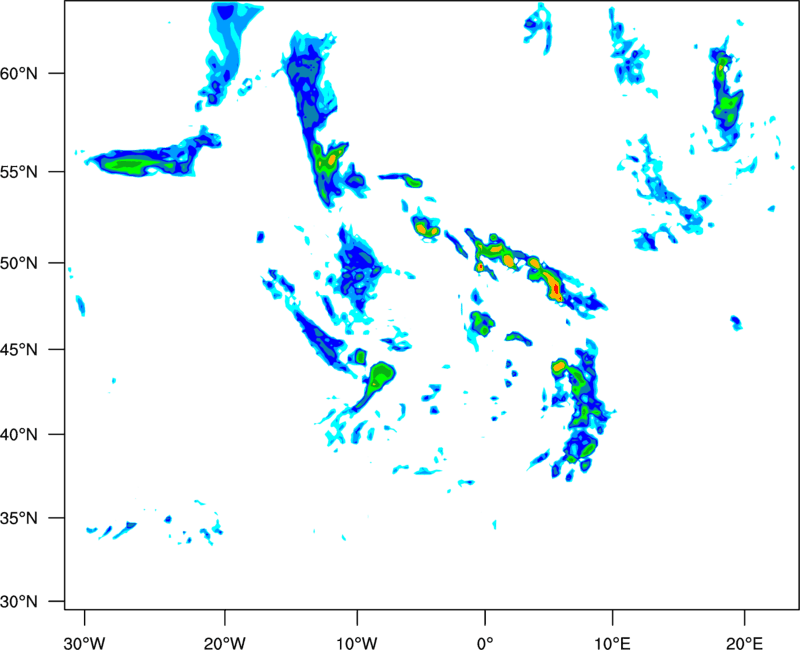Click the 20°W longitude label
800x650 pixels.
pos(224,643)
